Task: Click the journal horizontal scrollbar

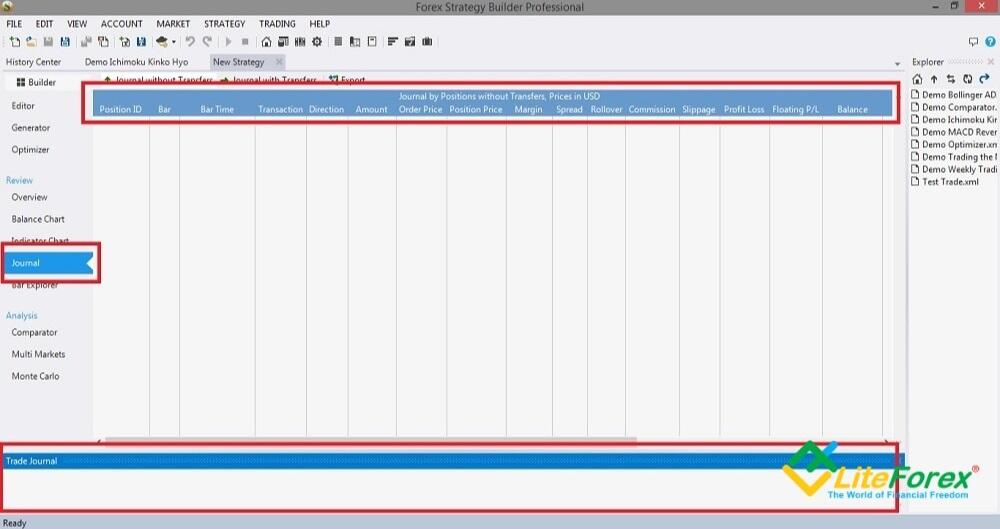Action: pos(370,440)
